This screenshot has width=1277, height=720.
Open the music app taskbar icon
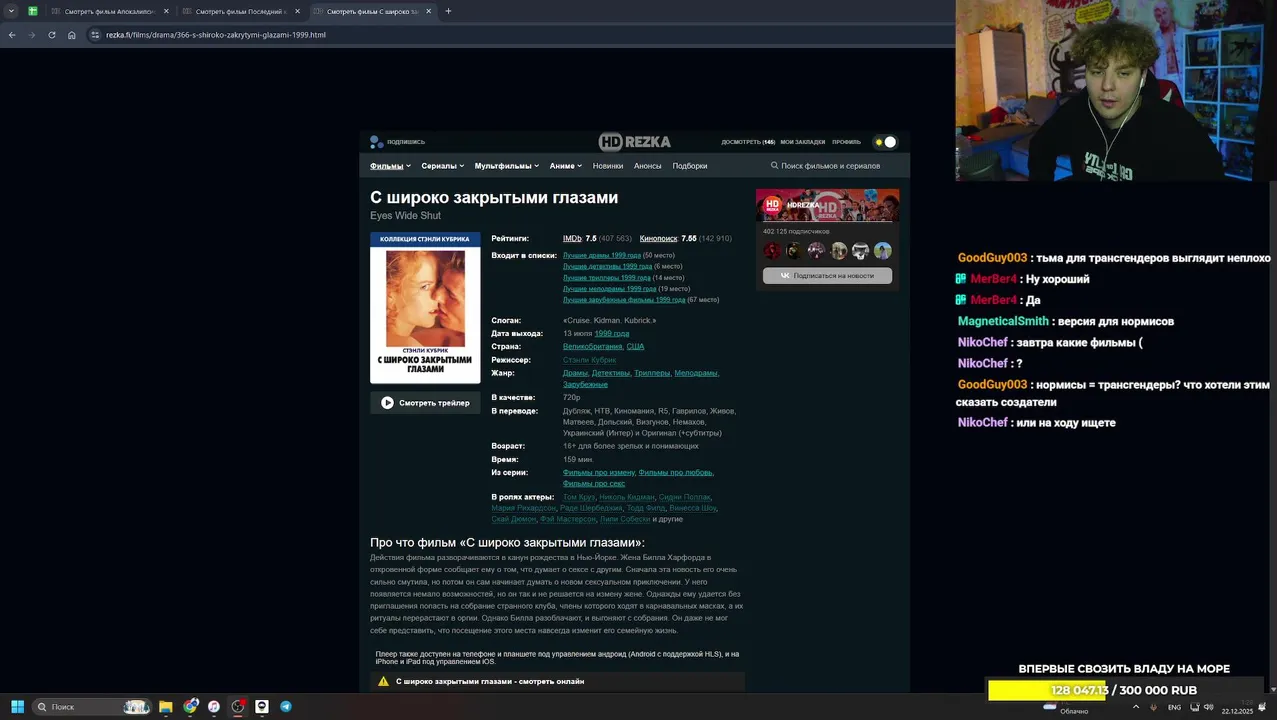tap(214, 707)
